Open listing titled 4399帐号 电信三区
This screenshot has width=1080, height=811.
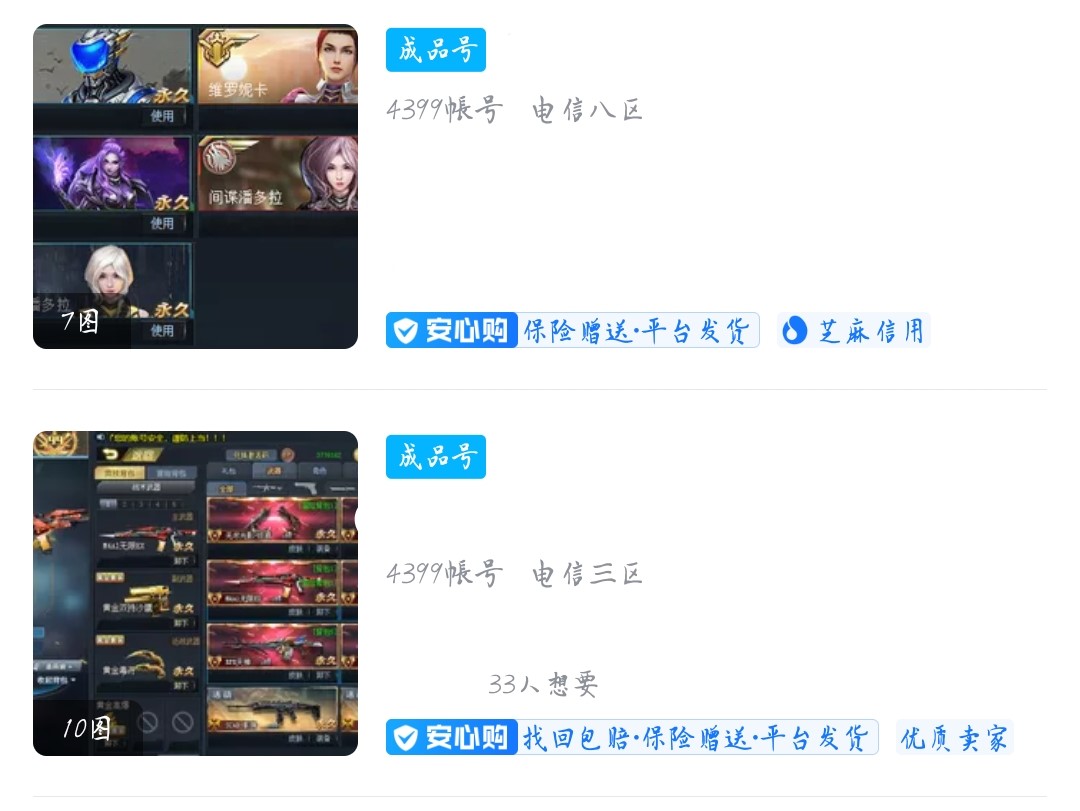tap(514, 573)
